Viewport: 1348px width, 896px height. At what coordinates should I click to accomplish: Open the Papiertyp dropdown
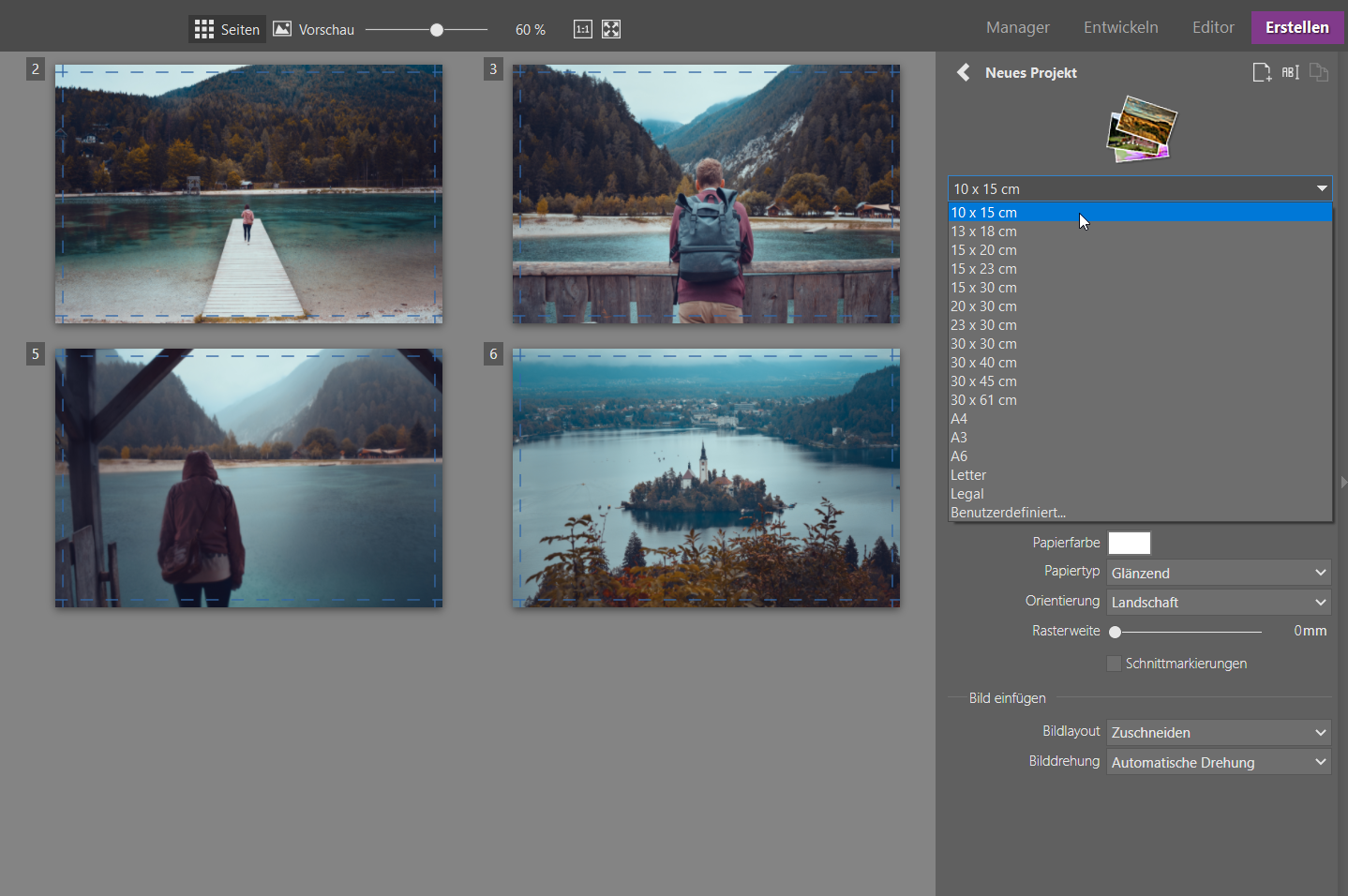pyautogui.click(x=1219, y=573)
